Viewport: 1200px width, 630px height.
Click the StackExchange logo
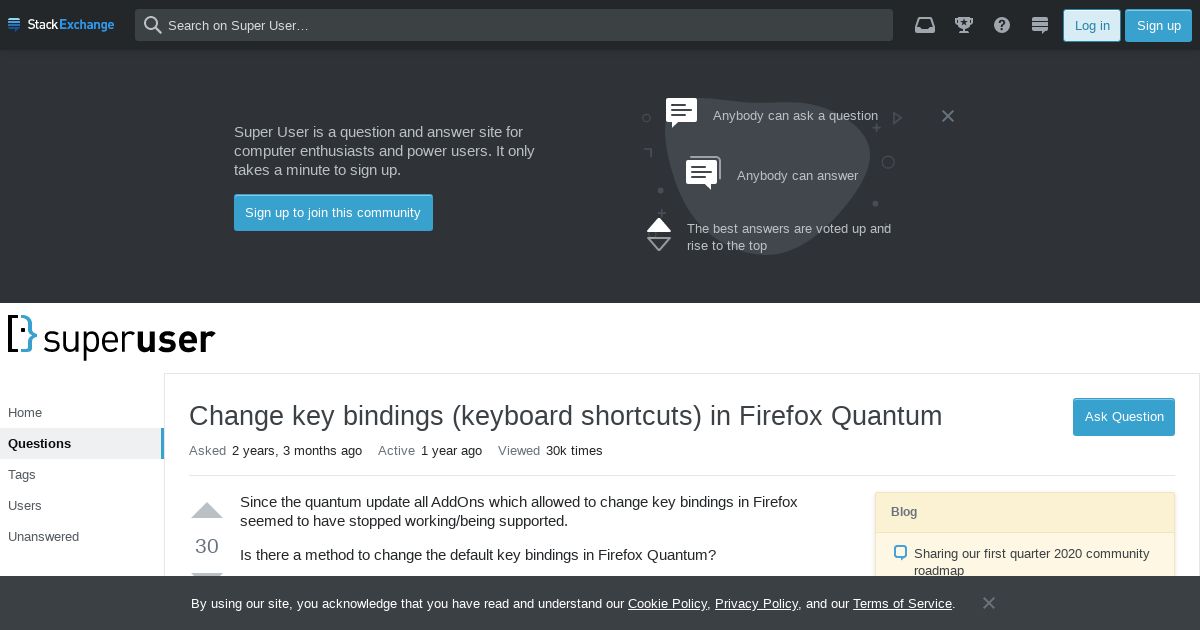point(61,25)
